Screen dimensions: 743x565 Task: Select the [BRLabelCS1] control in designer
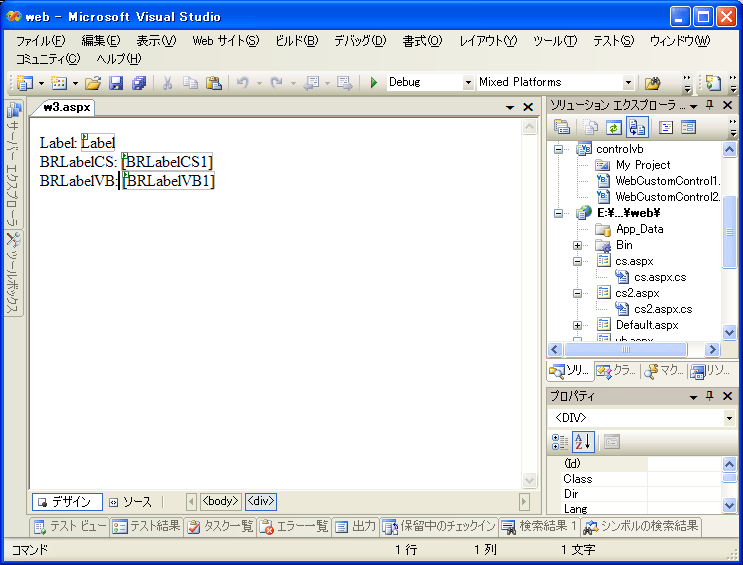click(167, 162)
